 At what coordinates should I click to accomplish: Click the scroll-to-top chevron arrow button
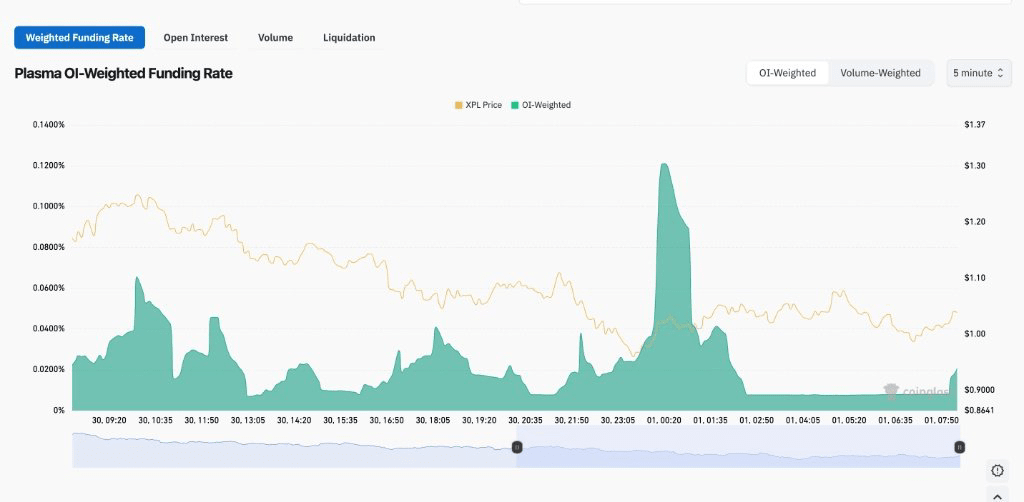coord(997,496)
